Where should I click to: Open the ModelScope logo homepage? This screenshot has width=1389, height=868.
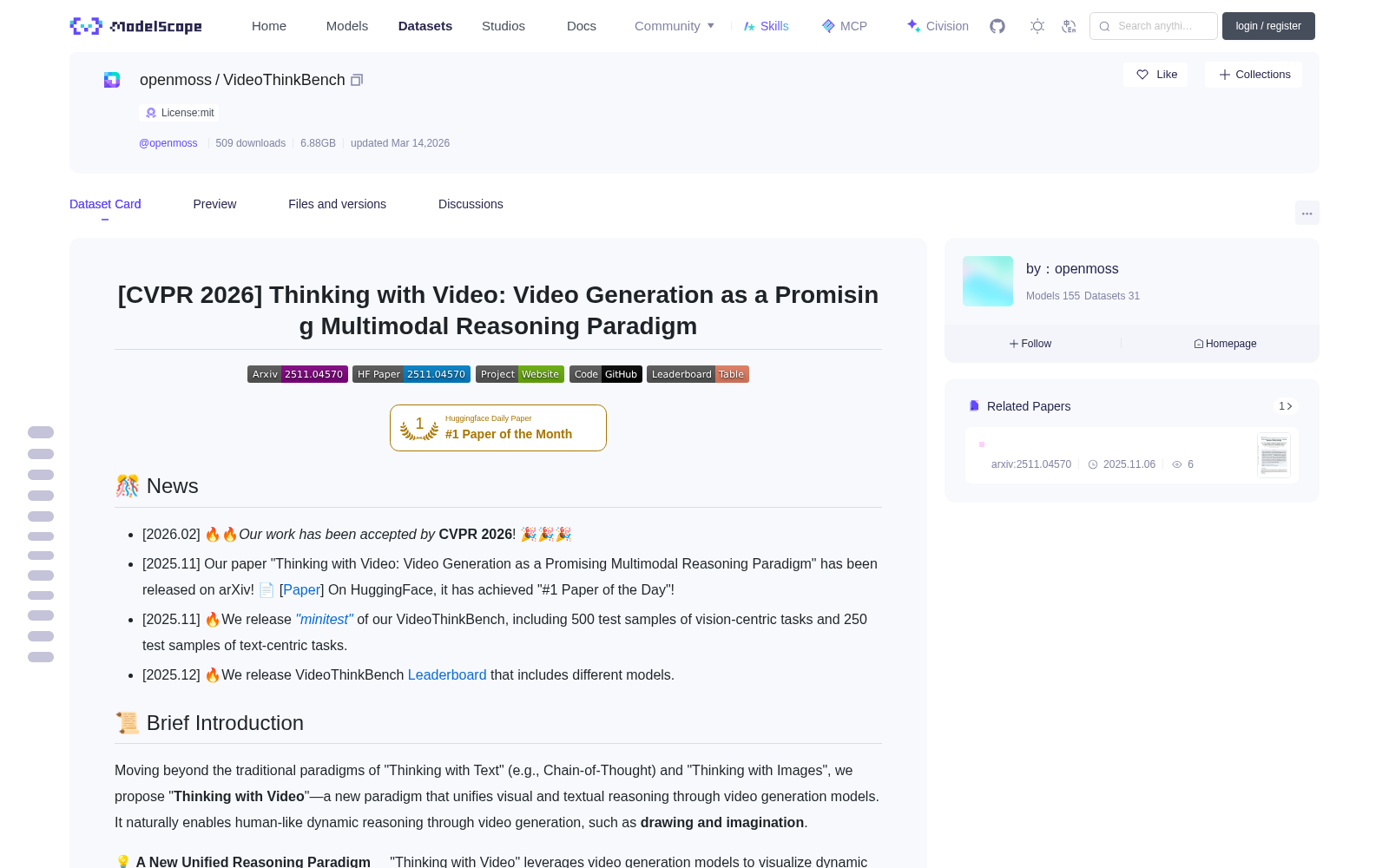tap(136, 26)
